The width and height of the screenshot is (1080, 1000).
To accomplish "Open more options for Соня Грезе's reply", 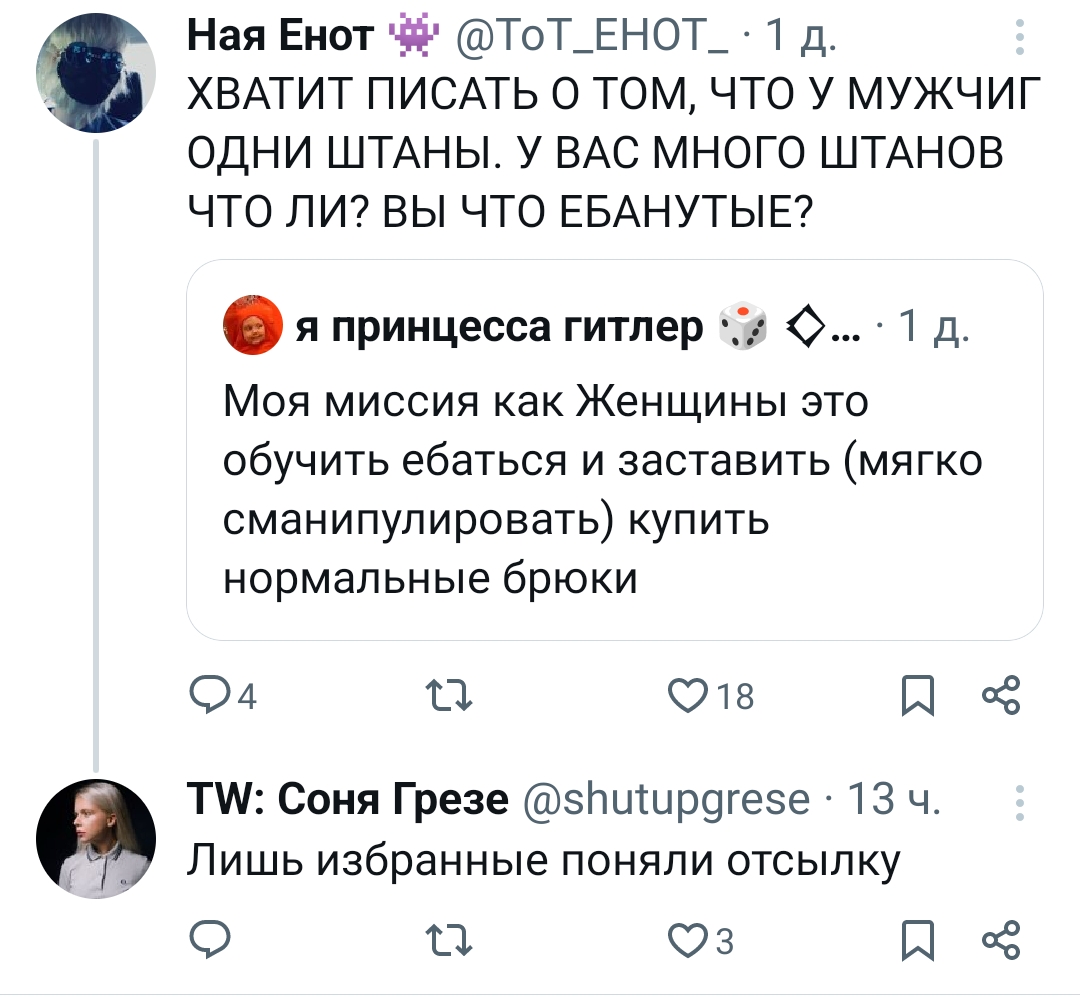I will [1019, 801].
